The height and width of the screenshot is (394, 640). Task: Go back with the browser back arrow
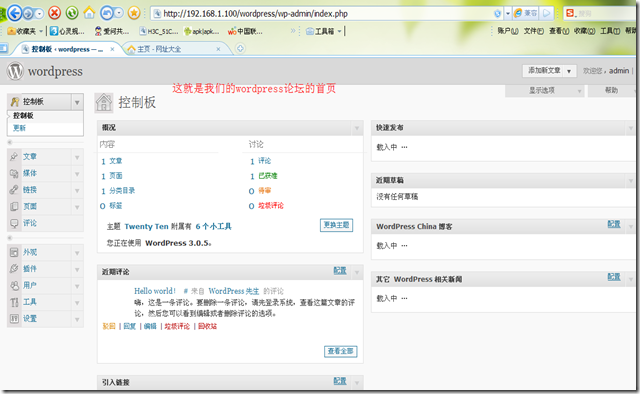click(15, 13)
